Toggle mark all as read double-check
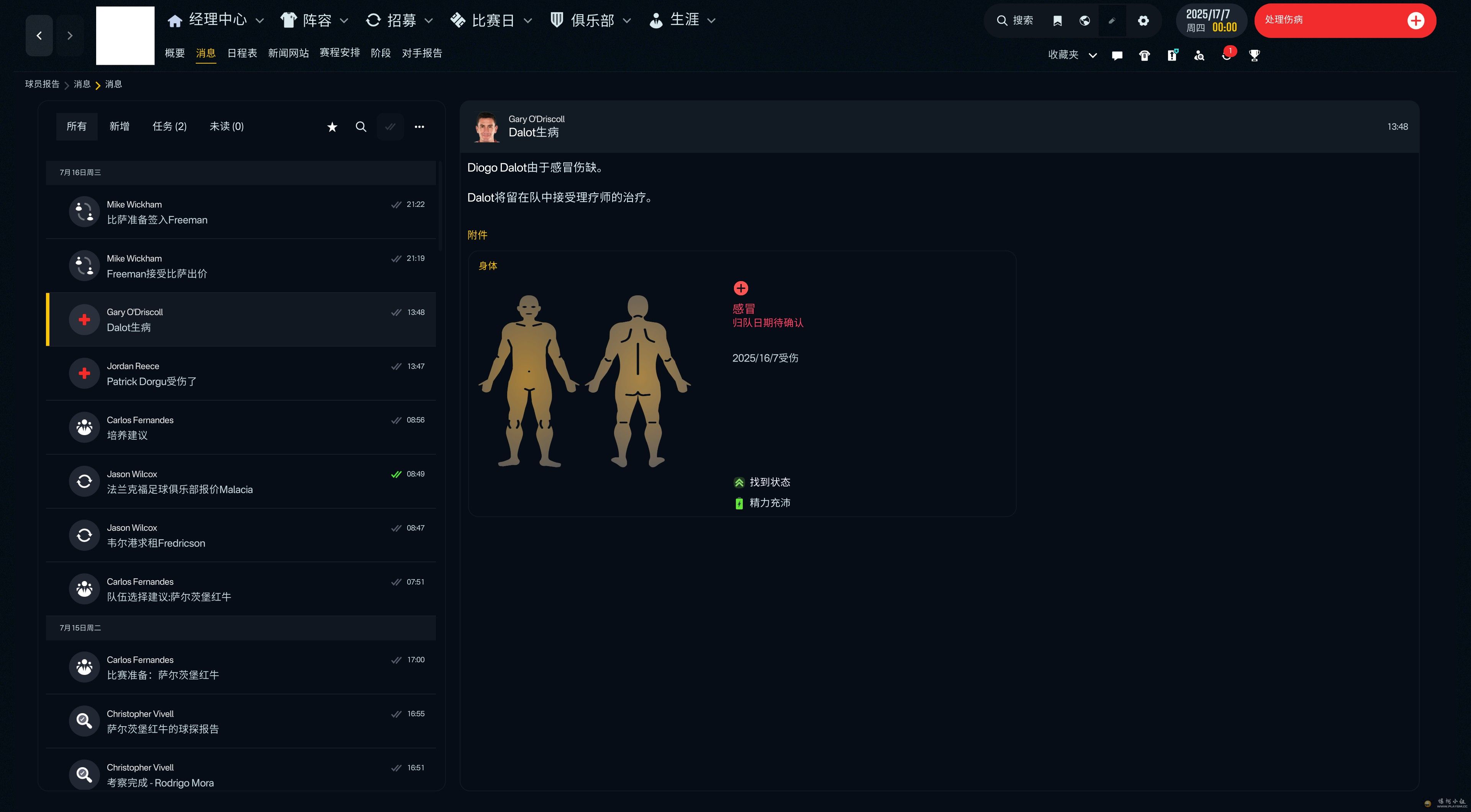The image size is (1471, 812). pos(390,127)
